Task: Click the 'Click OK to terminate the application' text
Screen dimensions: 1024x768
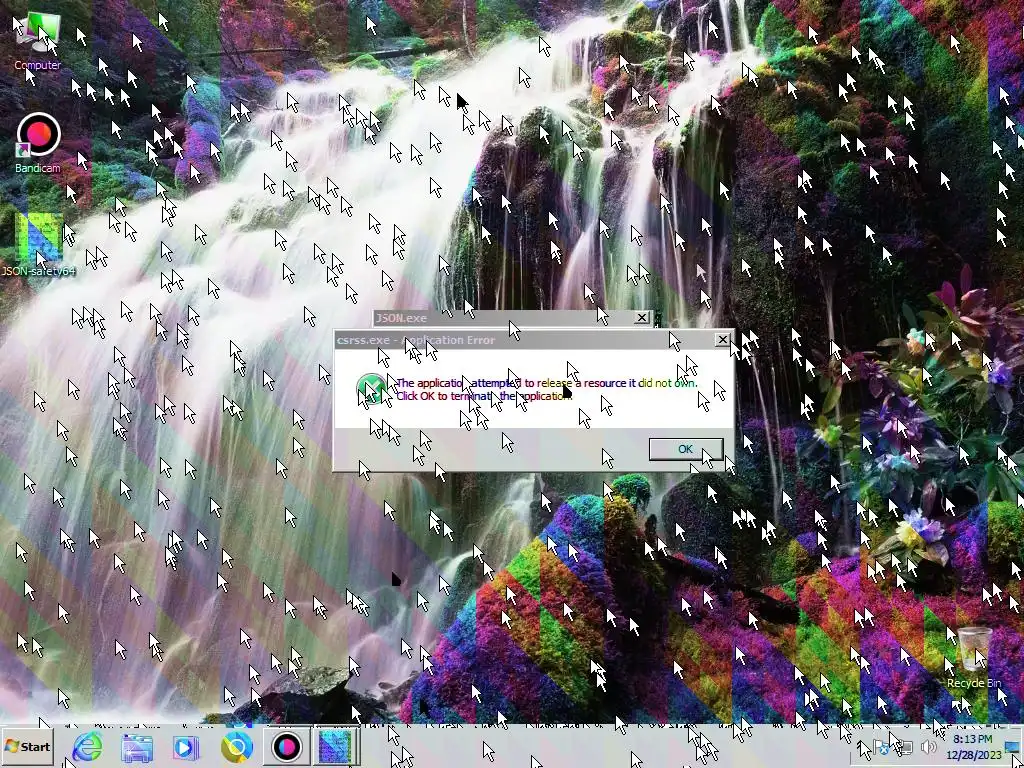Action: coord(484,396)
